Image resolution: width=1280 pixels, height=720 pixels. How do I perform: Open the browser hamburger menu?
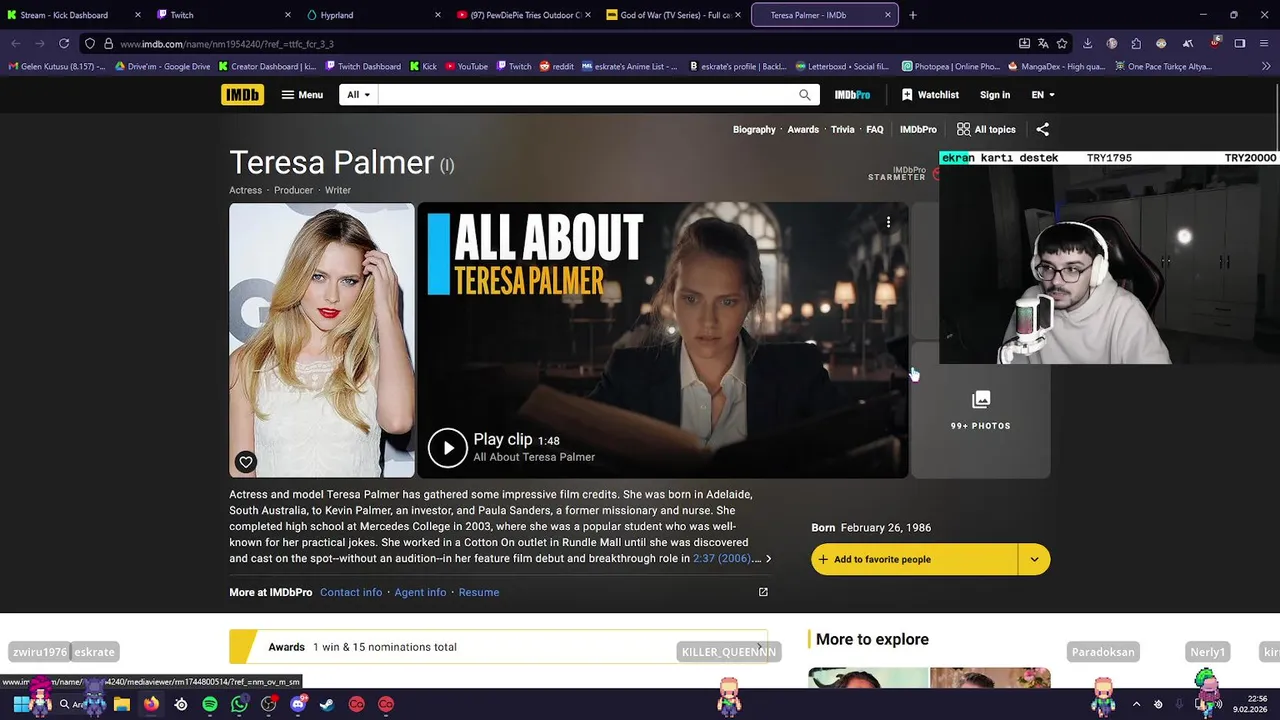coord(1264,44)
